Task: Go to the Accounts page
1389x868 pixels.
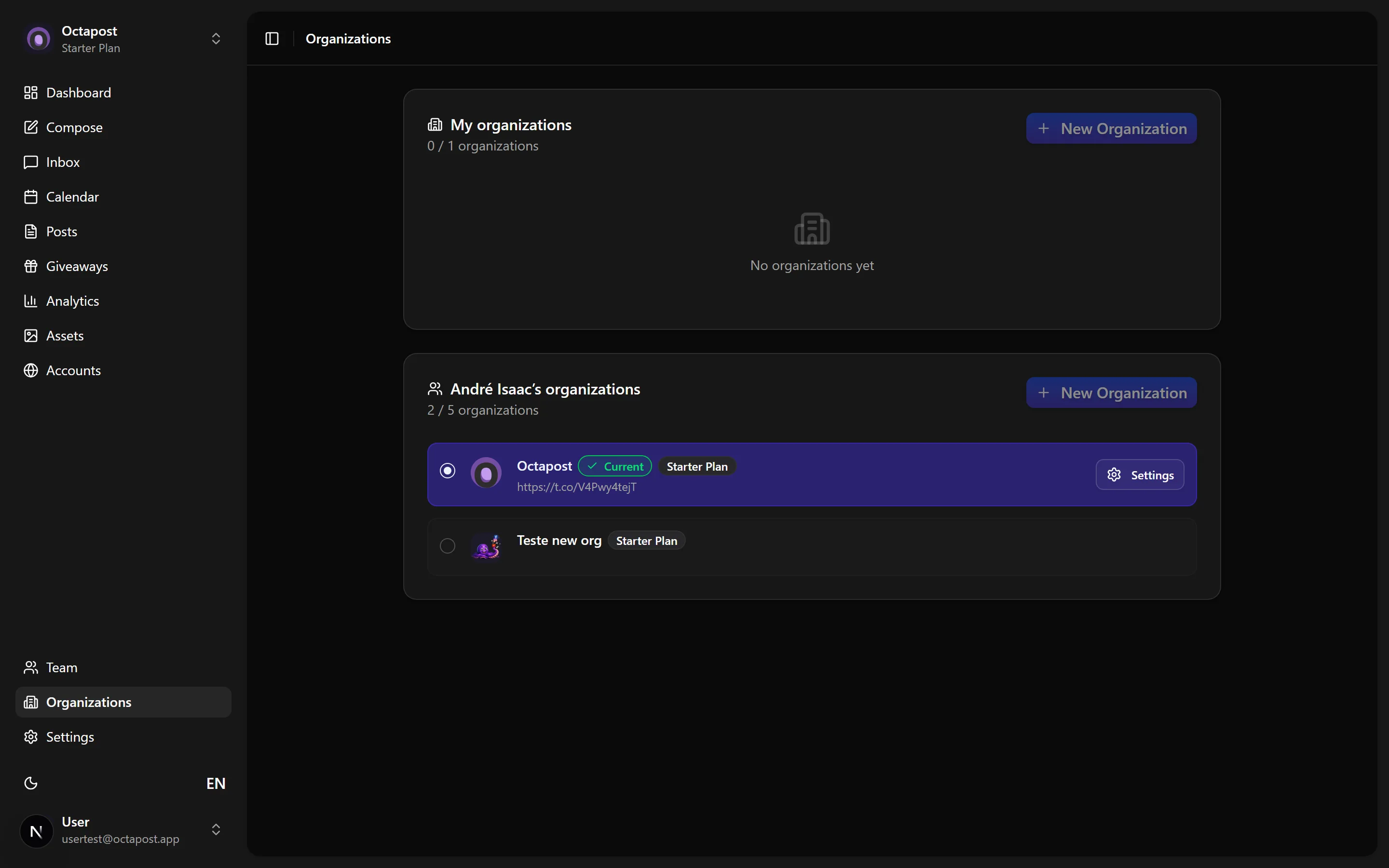Action: pos(123,370)
